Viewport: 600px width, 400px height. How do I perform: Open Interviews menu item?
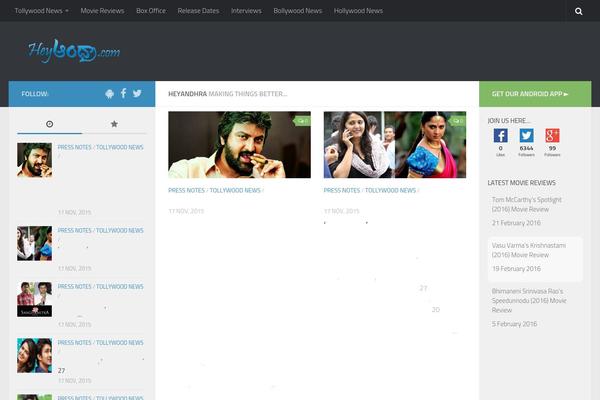[x=246, y=11]
